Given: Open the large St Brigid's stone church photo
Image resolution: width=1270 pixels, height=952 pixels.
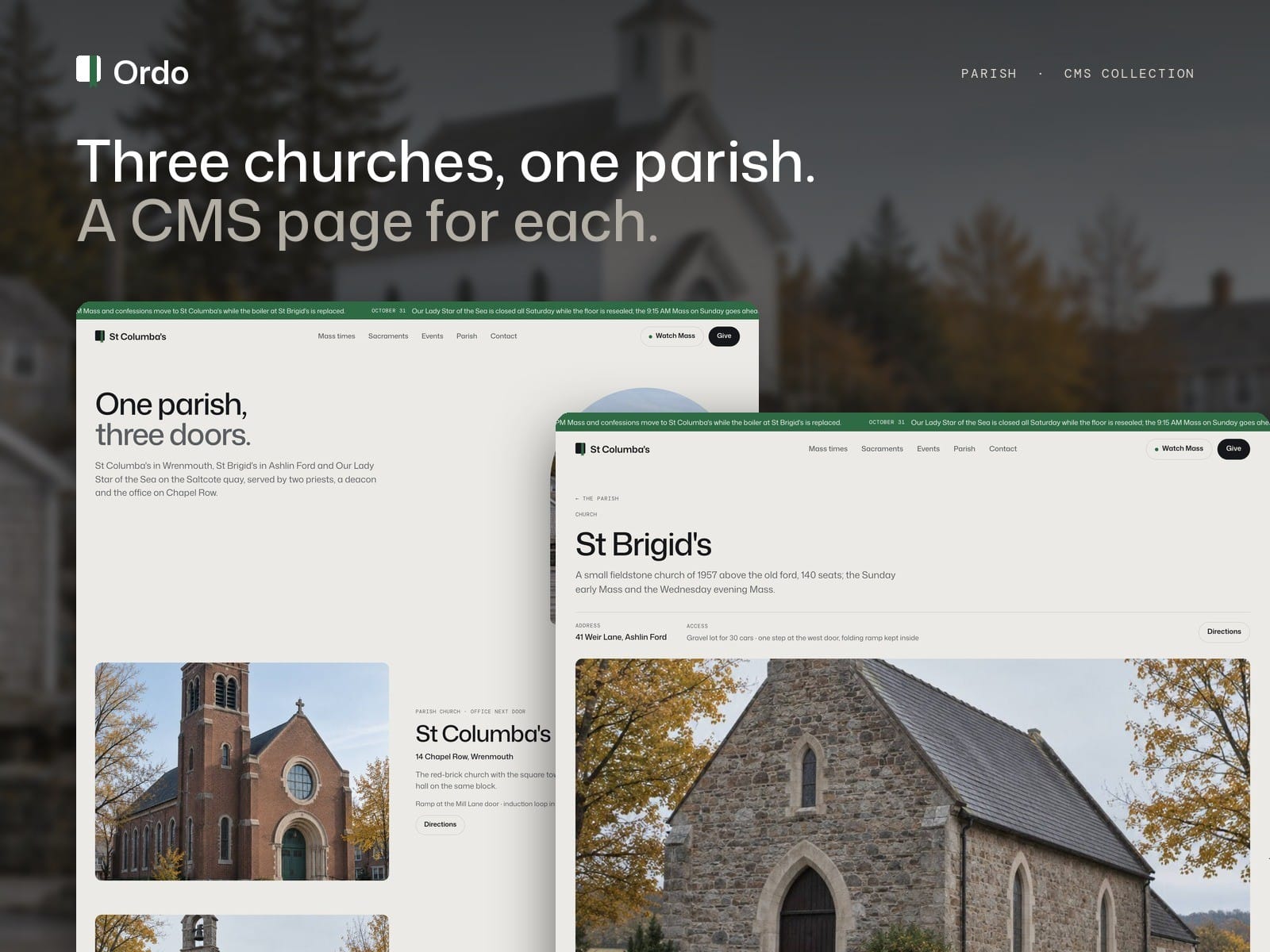Looking at the screenshot, I should pos(913,805).
